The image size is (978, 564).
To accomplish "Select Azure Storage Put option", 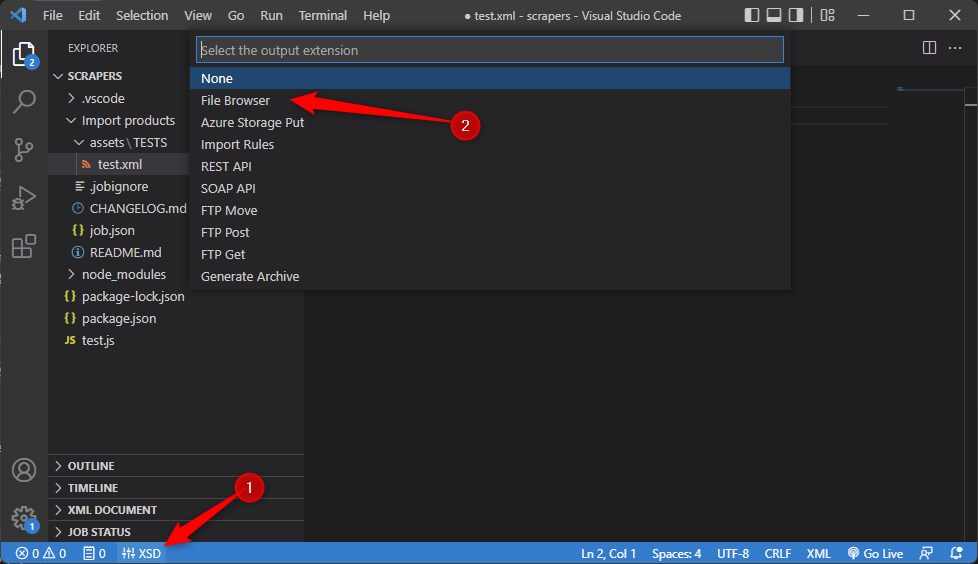I will [490, 122].
